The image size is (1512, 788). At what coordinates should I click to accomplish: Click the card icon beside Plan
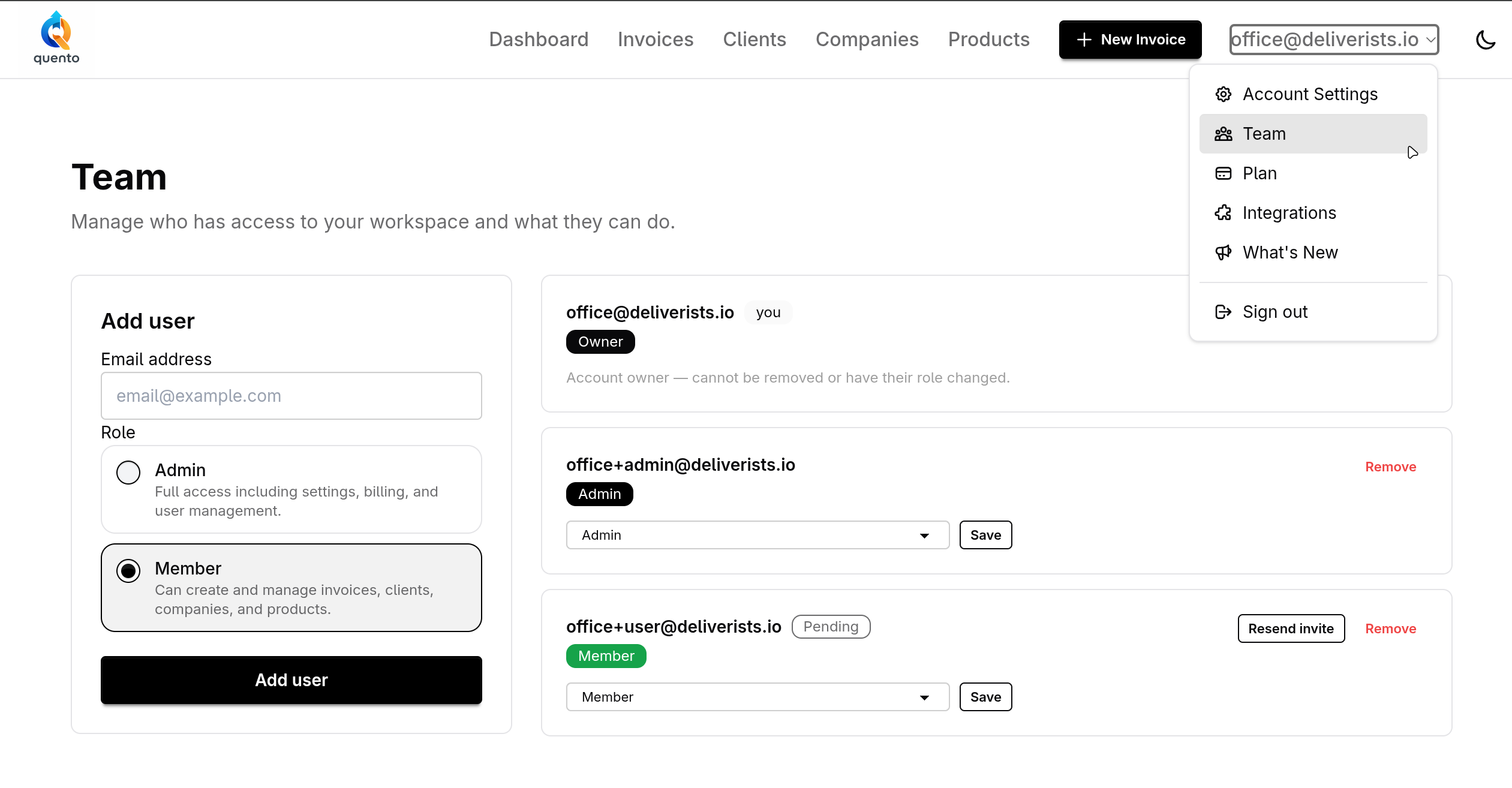pos(1224,173)
